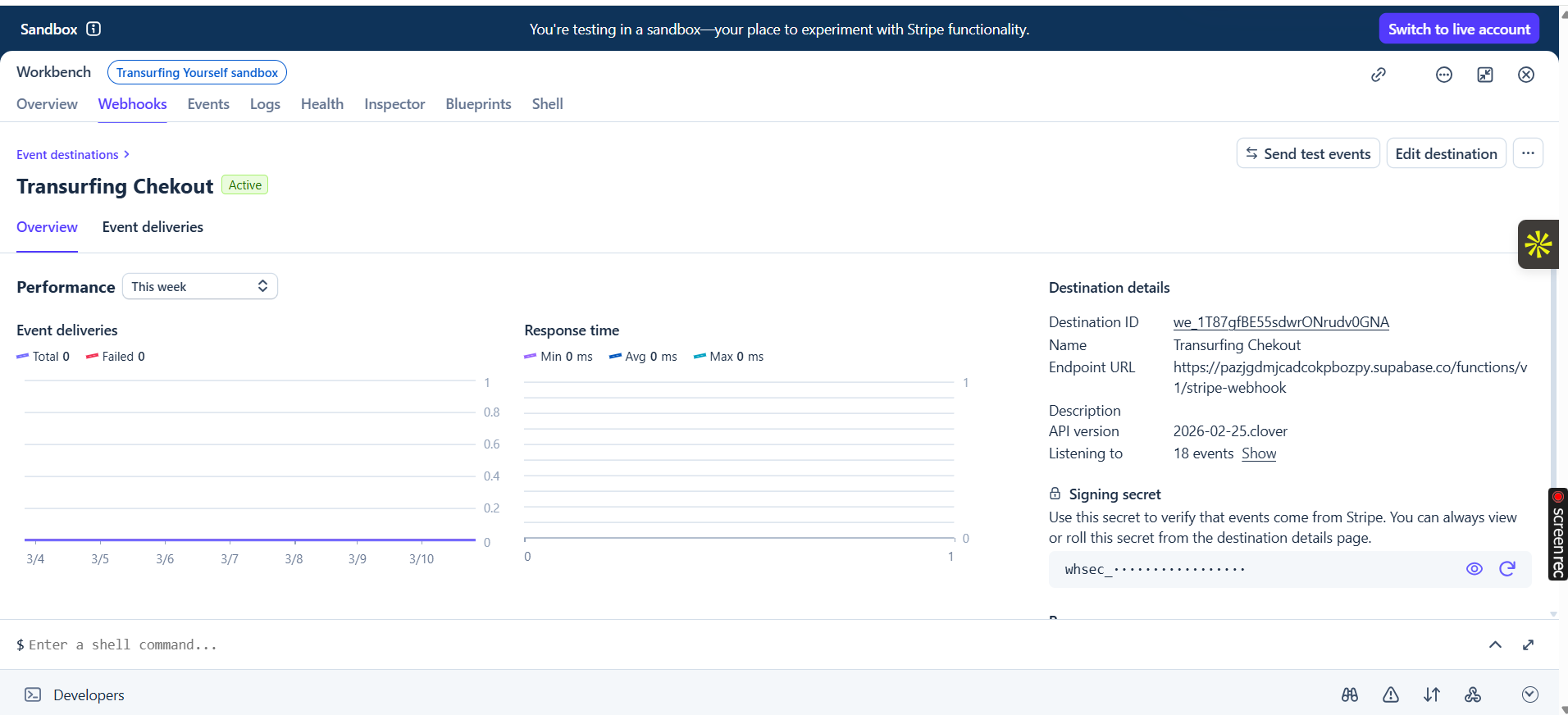Screen dimensions: 1568x715
Task: Click the up-down arrows icon in Developers bar
Action: tap(1432, 695)
